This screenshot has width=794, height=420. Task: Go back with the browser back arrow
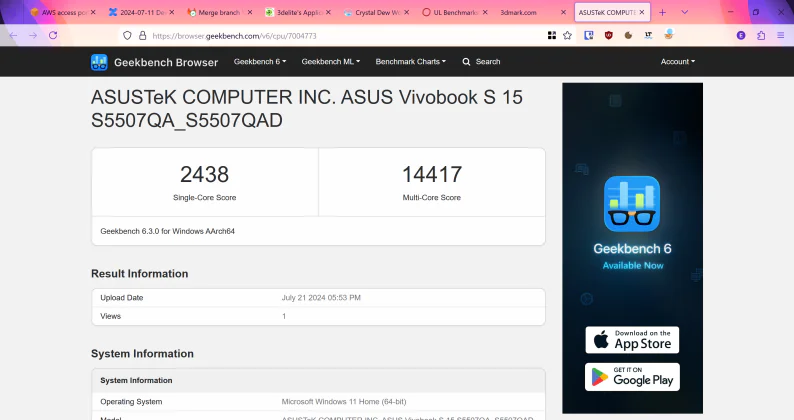[x=13, y=35]
